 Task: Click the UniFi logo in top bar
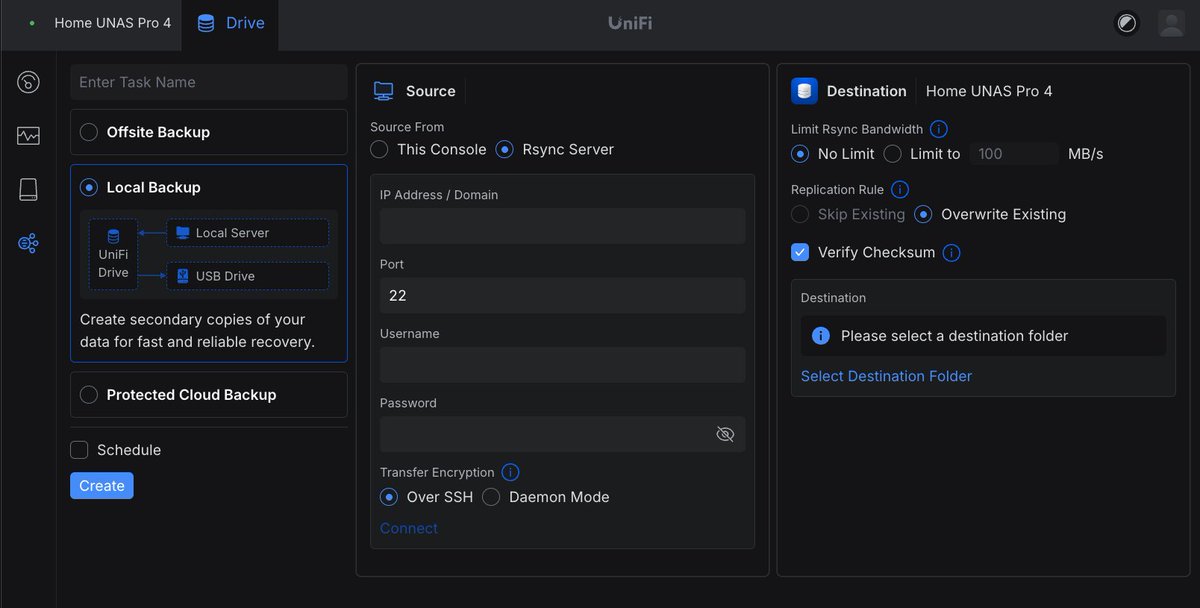[x=630, y=23]
